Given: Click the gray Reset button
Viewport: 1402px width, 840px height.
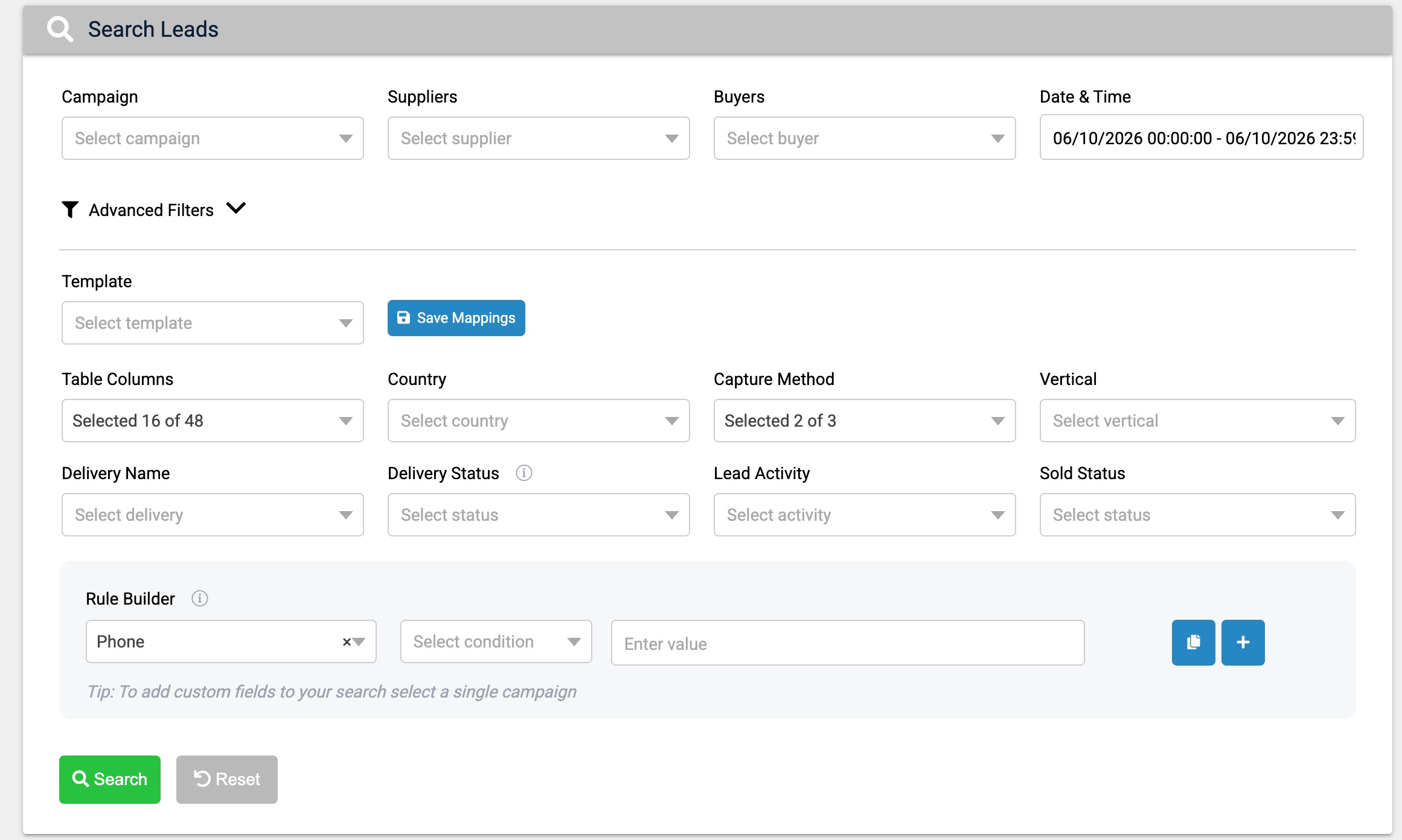Looking at the screenshot, I should click(227, 780).
